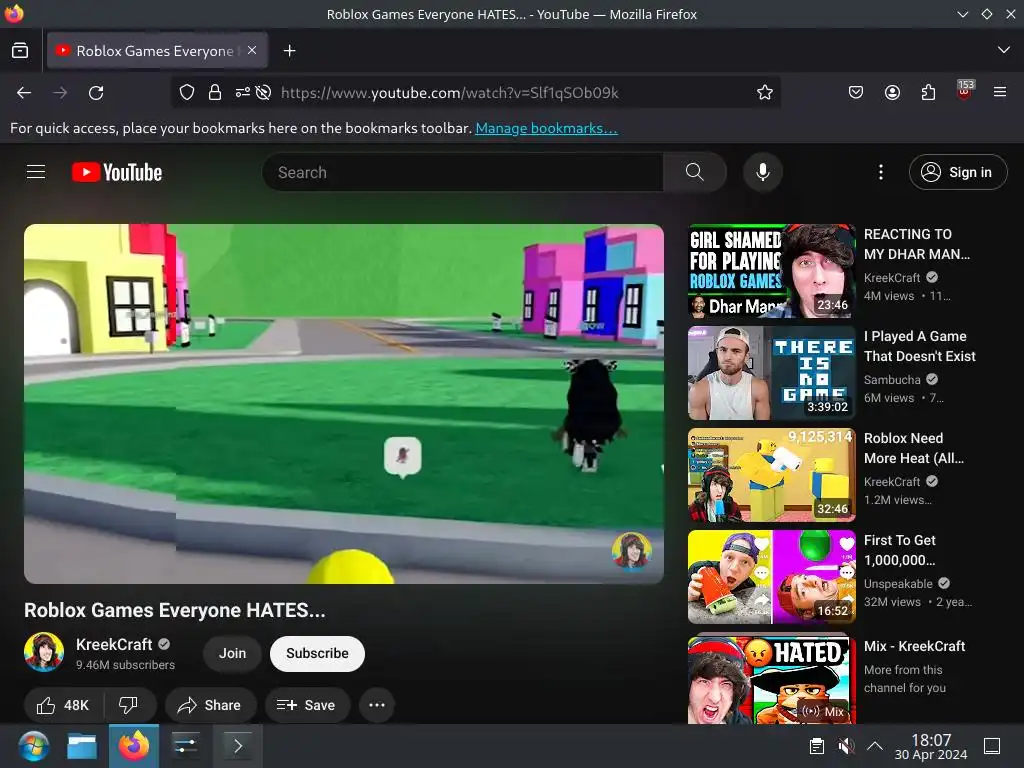Click the Sign in button
This screenshot has height=768, width=1024.
click(x=958, y=172)
